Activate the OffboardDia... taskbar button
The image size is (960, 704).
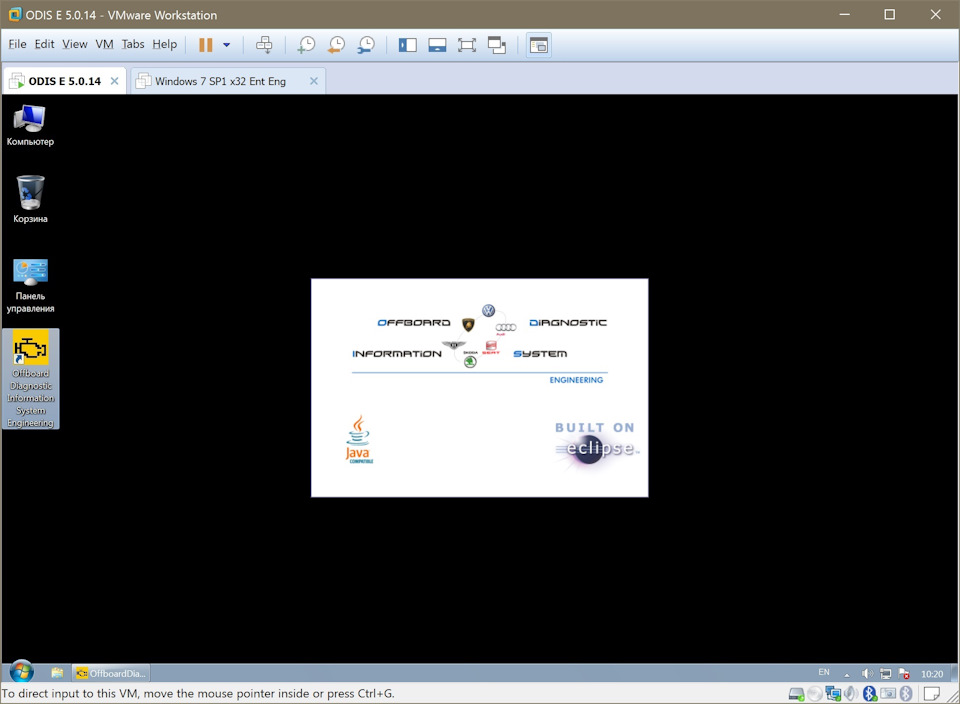pos(111,673)
